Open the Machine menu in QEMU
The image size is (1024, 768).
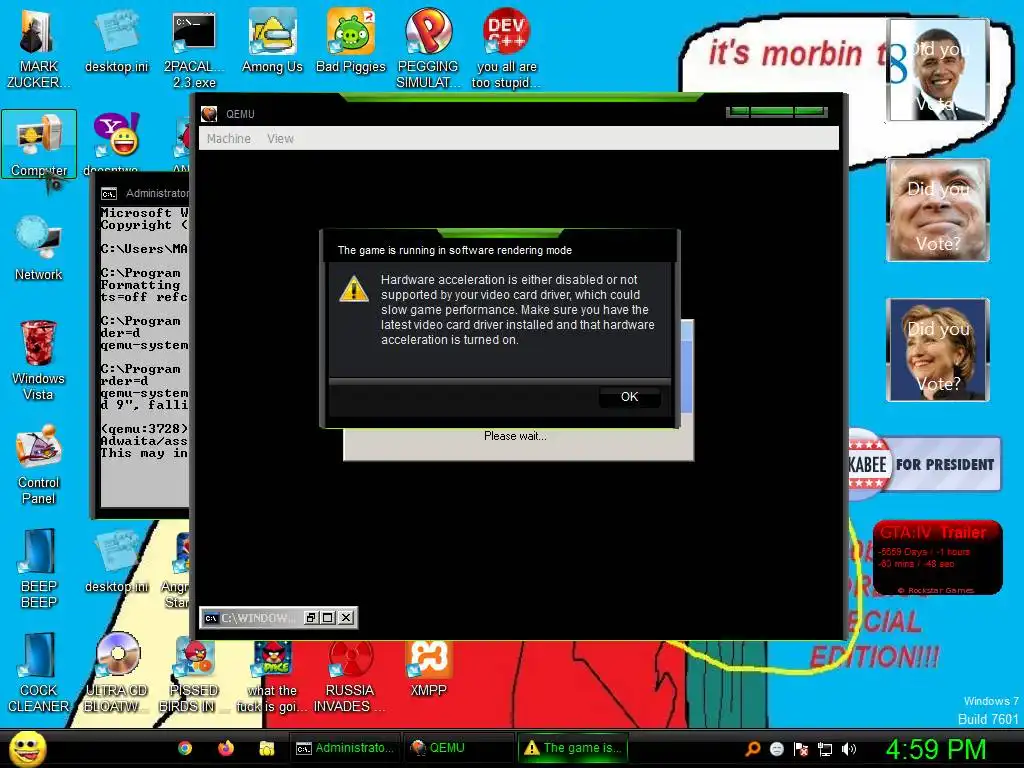click(229, 138)
